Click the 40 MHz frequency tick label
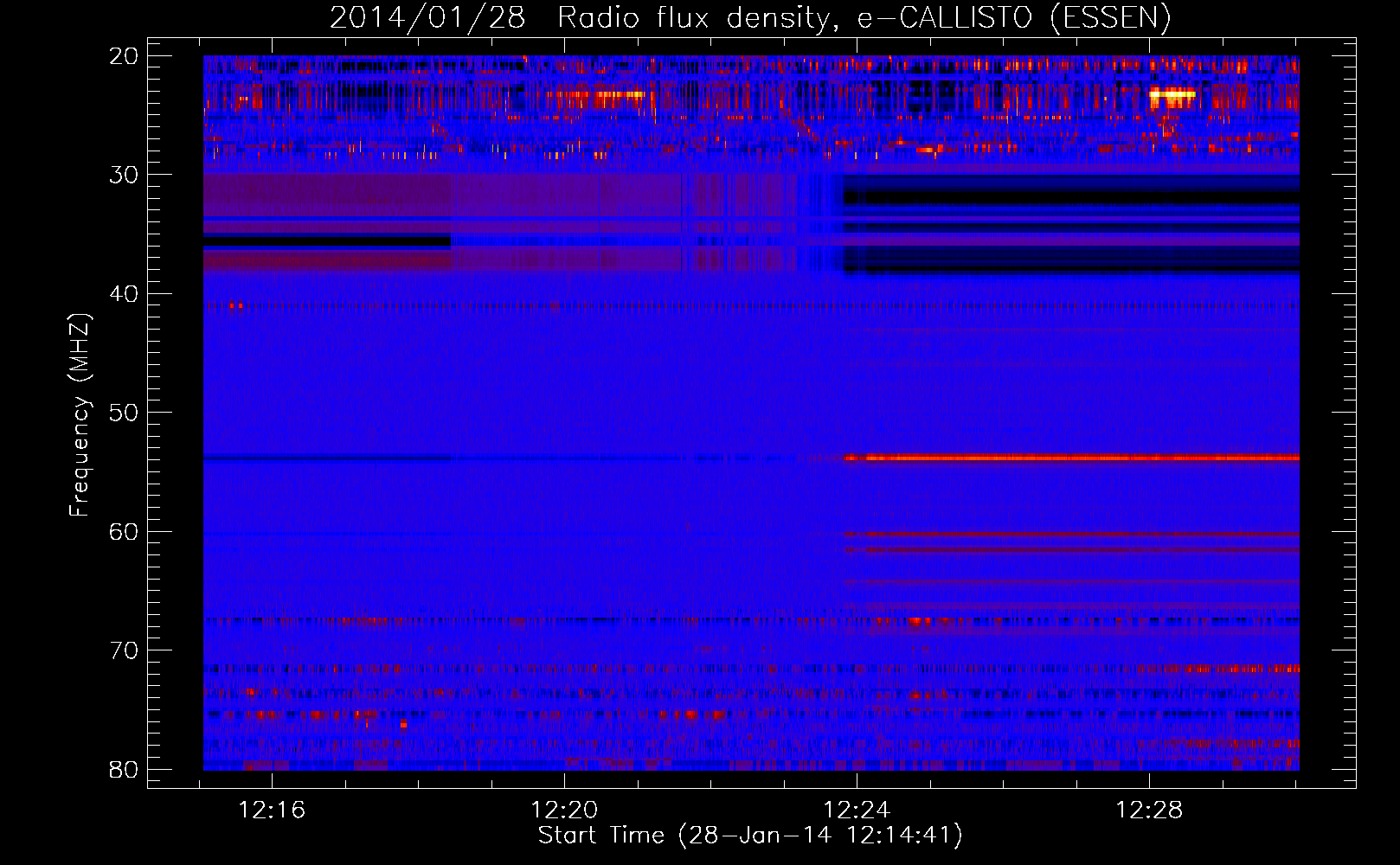Screen dimensions: 1400x865 coord(124,294)
